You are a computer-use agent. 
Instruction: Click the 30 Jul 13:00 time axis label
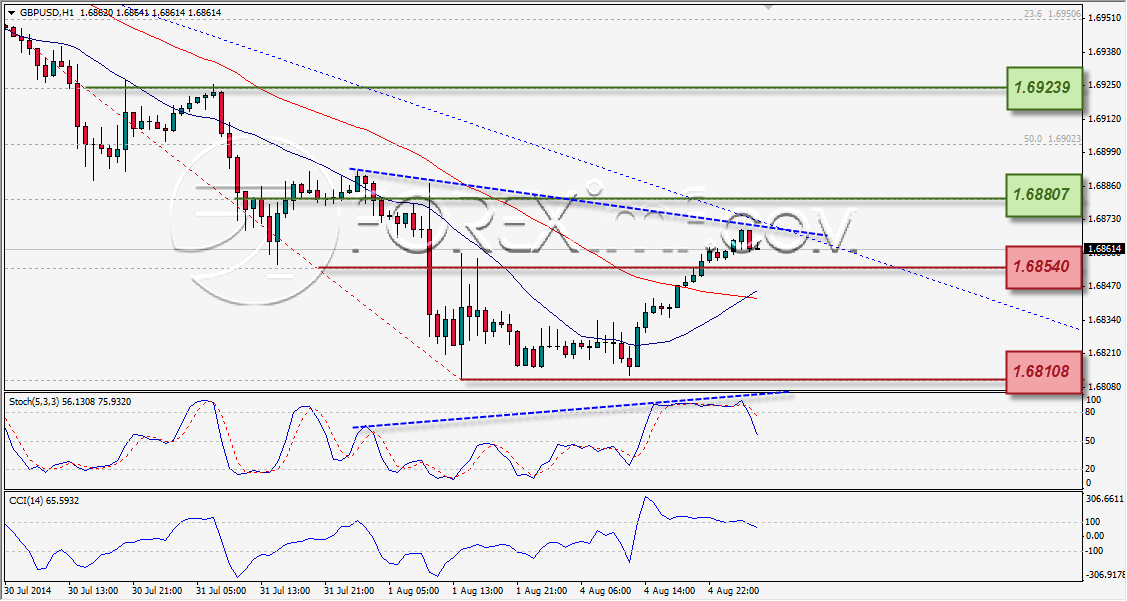(93, 591)
